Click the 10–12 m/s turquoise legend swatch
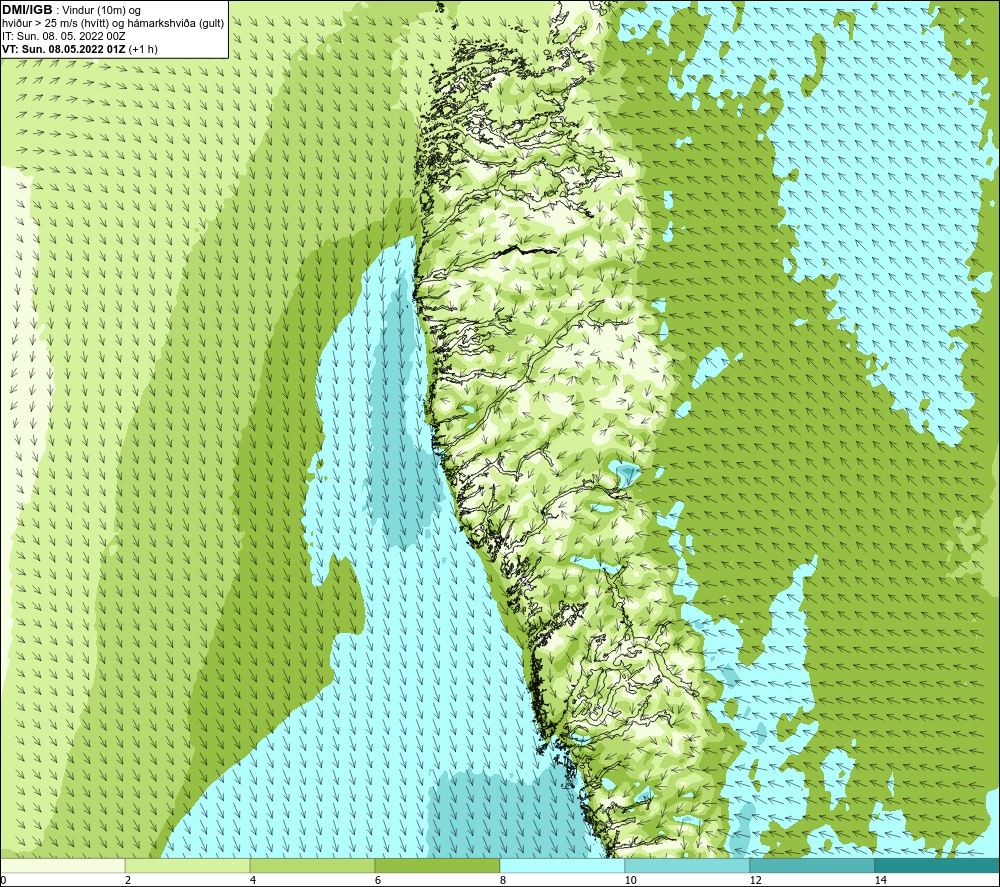 pos(688,865)
